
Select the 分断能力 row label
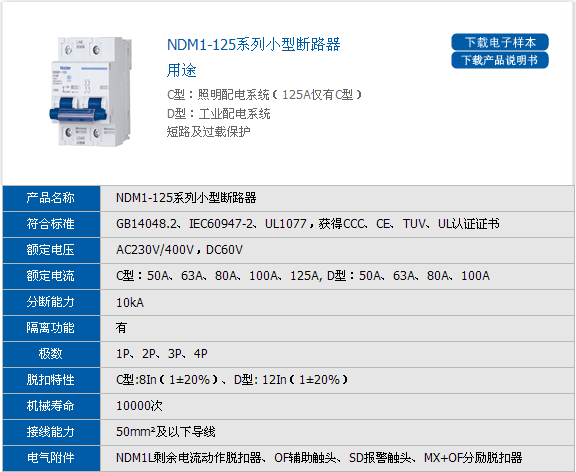[x=51, y=302]
